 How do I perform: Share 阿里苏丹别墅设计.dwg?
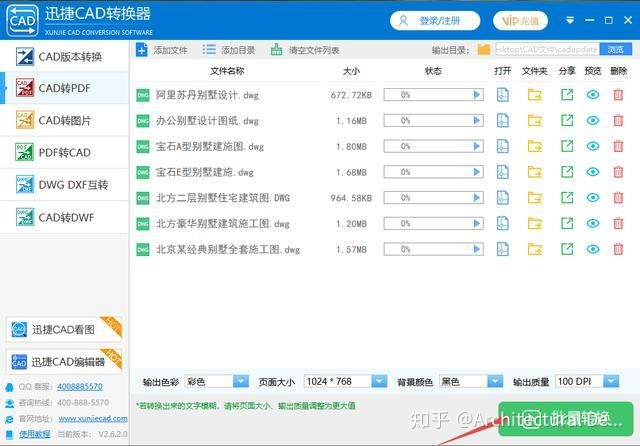pyautogui.click(x=567, y=95)
